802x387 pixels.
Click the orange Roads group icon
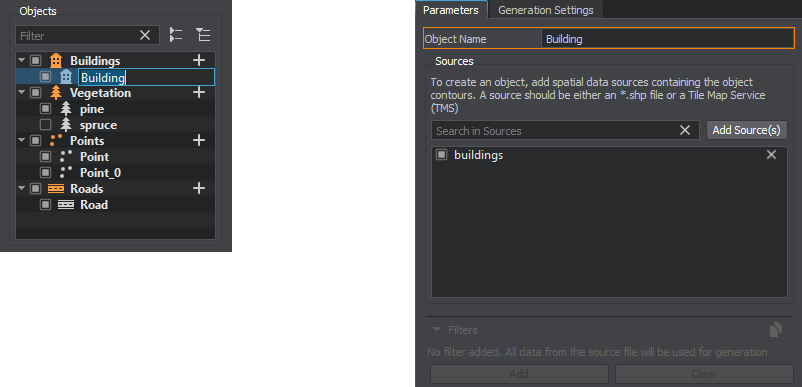coord(56,189)
